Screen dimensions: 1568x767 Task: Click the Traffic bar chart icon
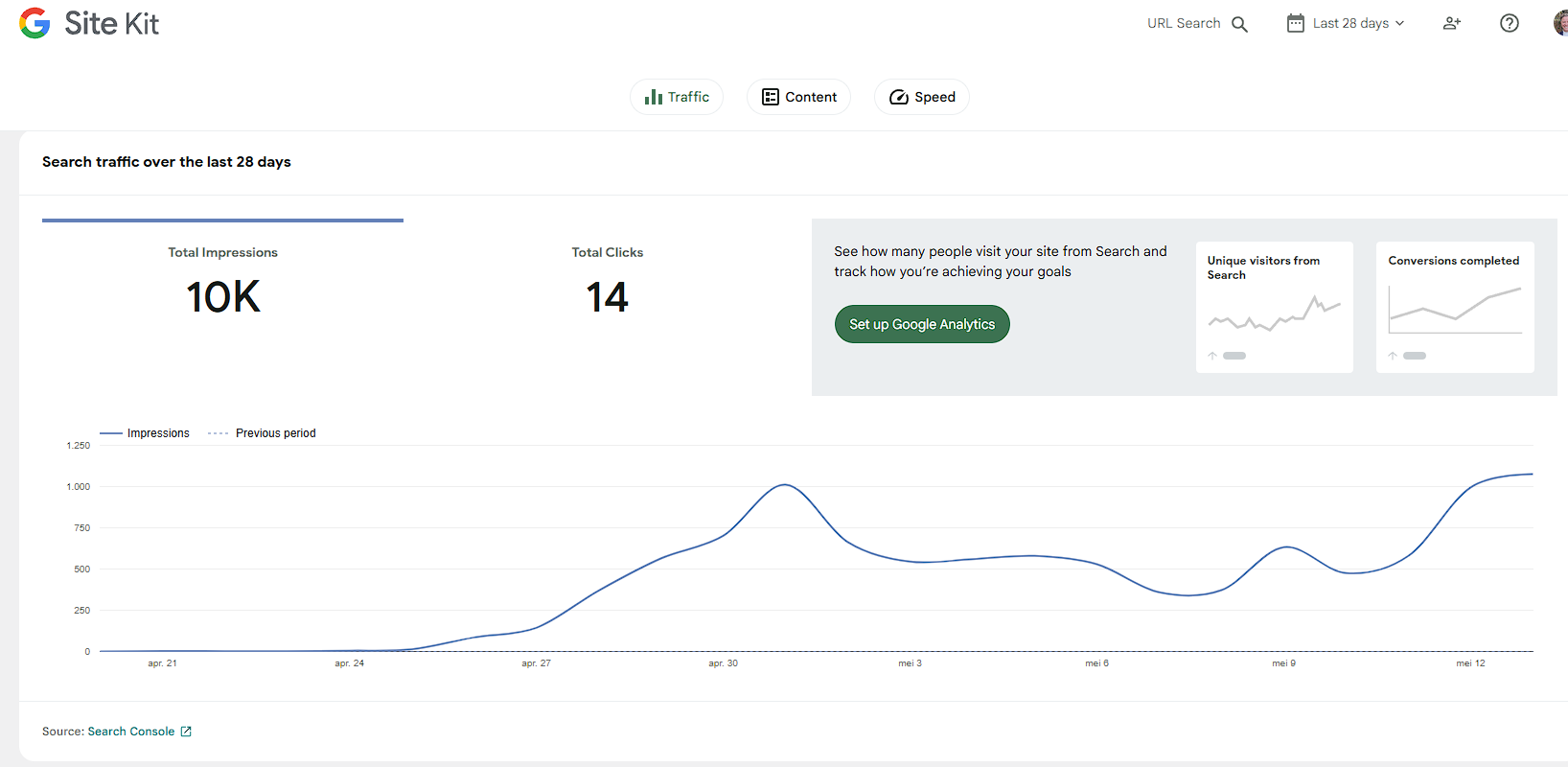(654, 97)
